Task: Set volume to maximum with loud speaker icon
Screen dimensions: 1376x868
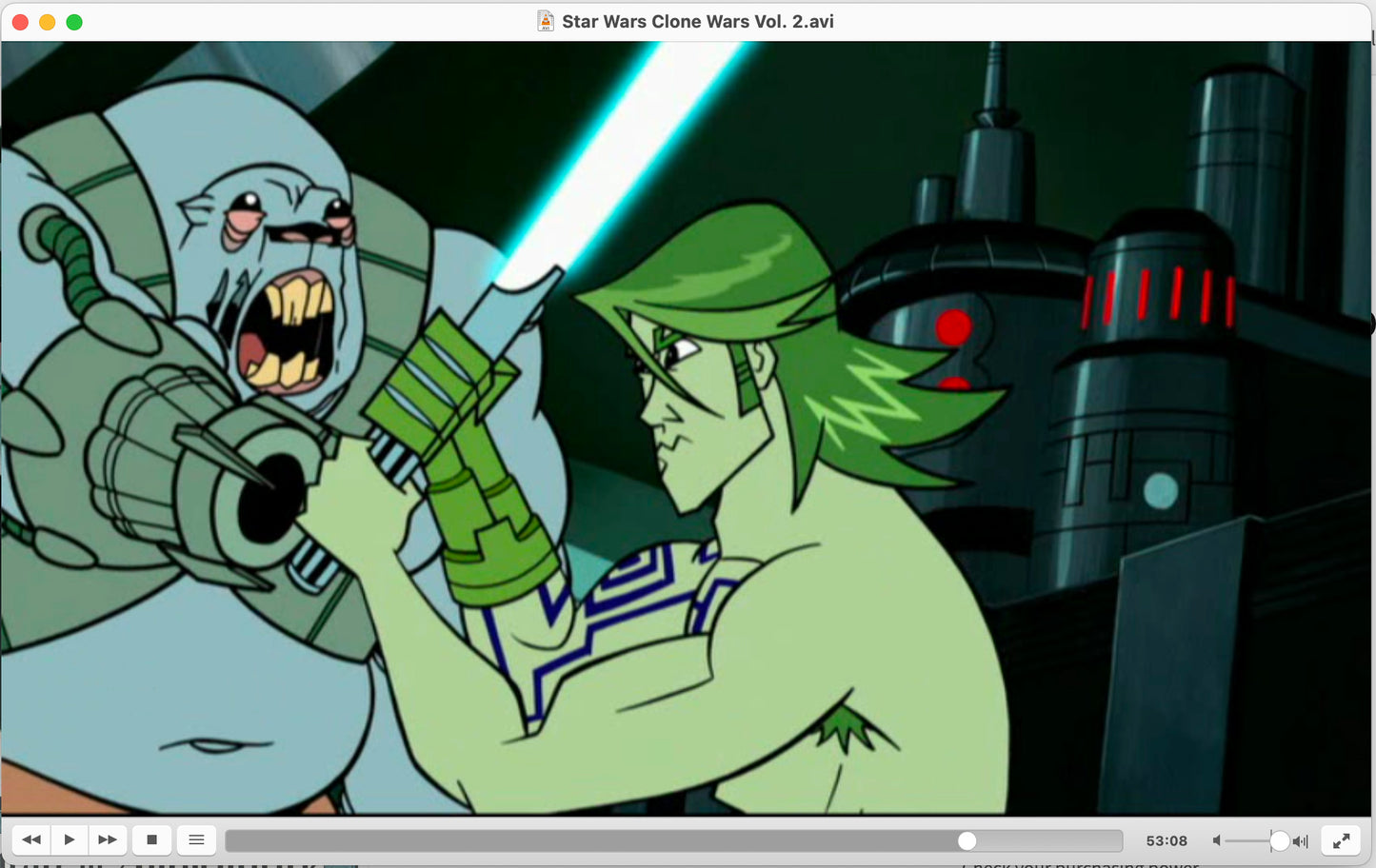Action: [x=1301, y=840]
